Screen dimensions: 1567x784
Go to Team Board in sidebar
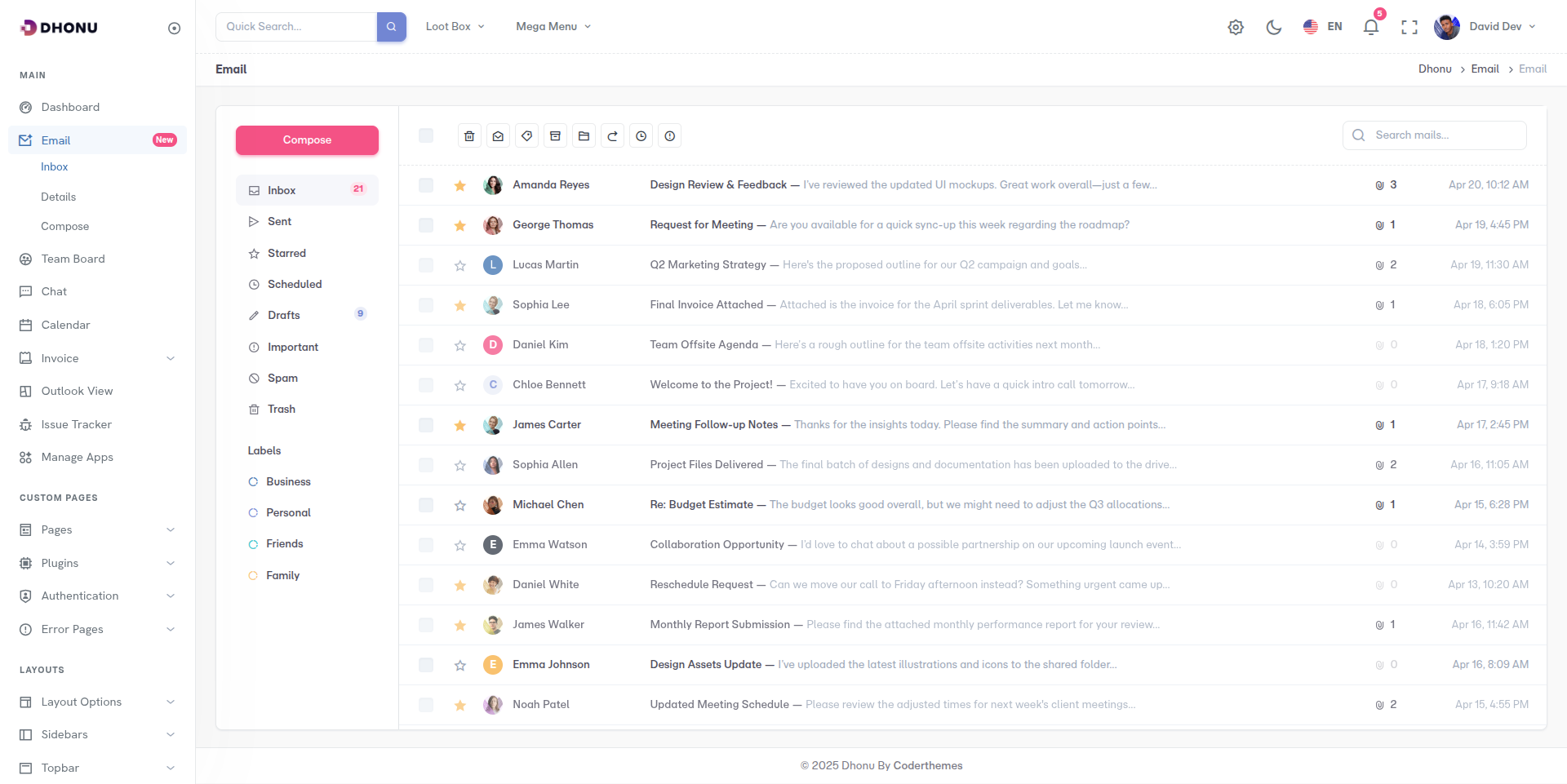click(x=73, y=259)
